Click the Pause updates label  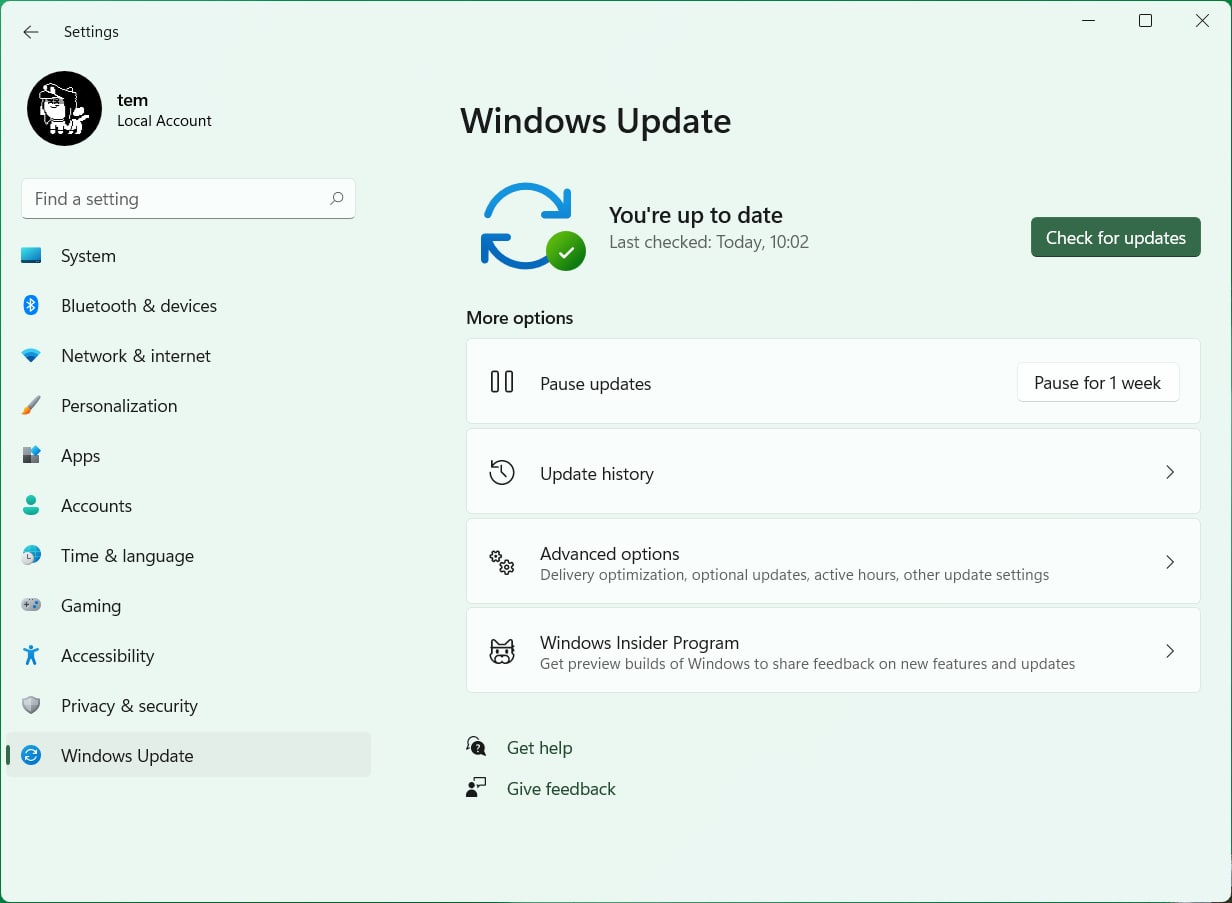[595, 384]
